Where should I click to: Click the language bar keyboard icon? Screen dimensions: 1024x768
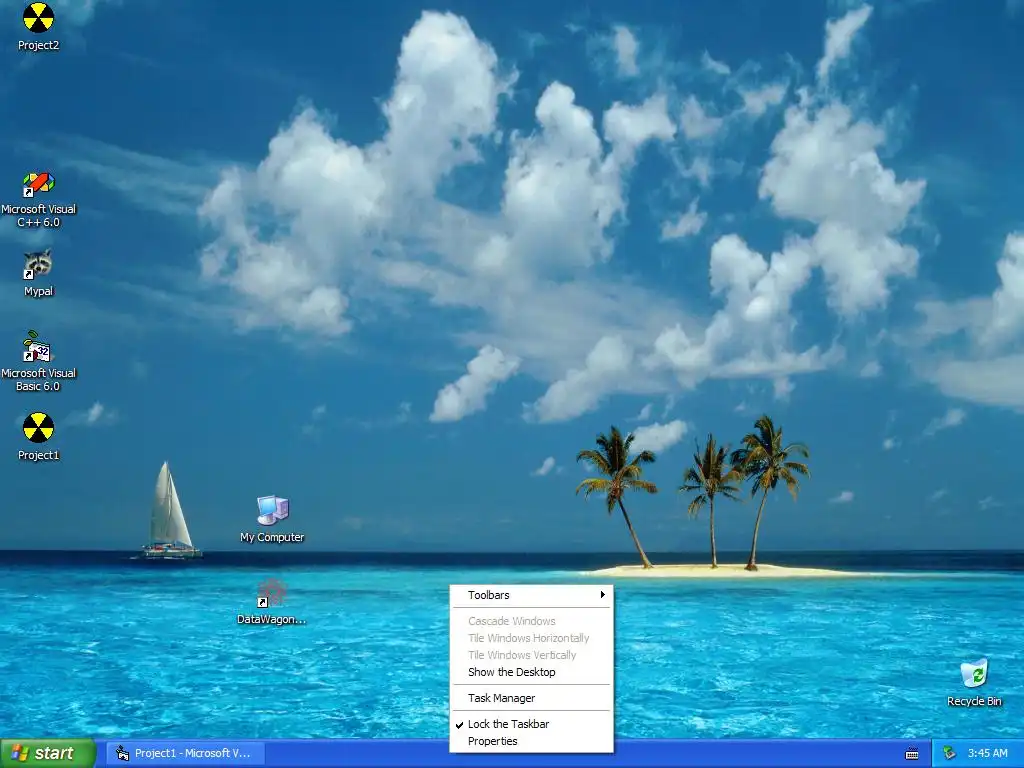[912, 754]
